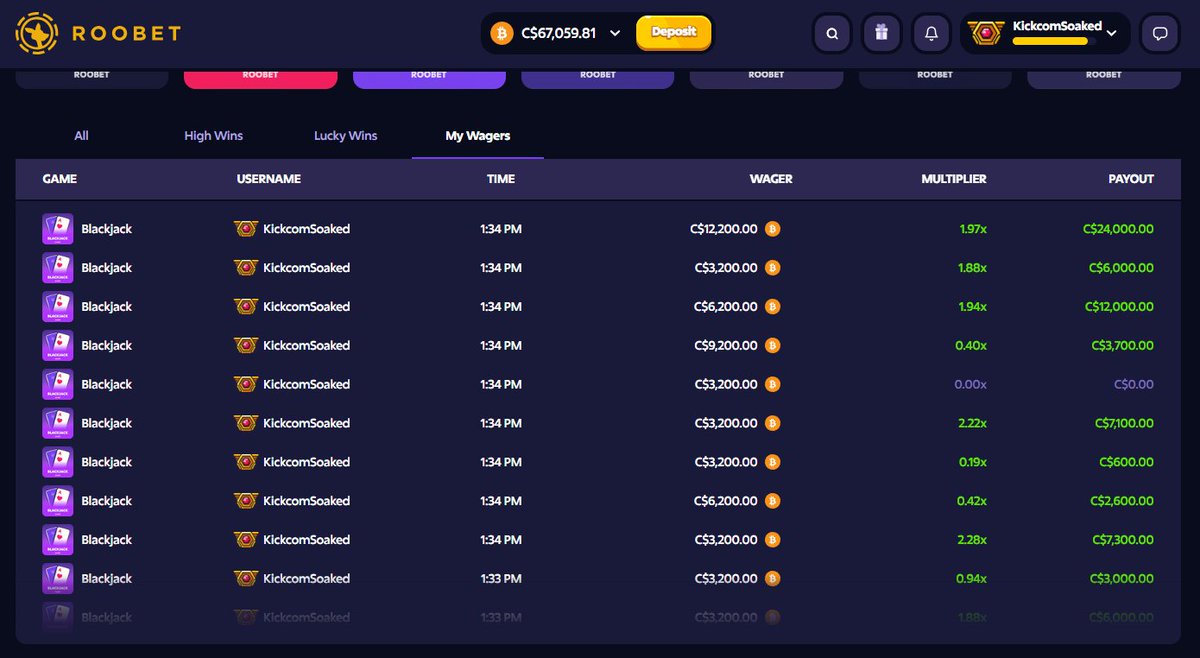The image size is (1200, 658).
Task: Click Blackjack game icon in C$3,000.00 payout row
Action: 57,579
